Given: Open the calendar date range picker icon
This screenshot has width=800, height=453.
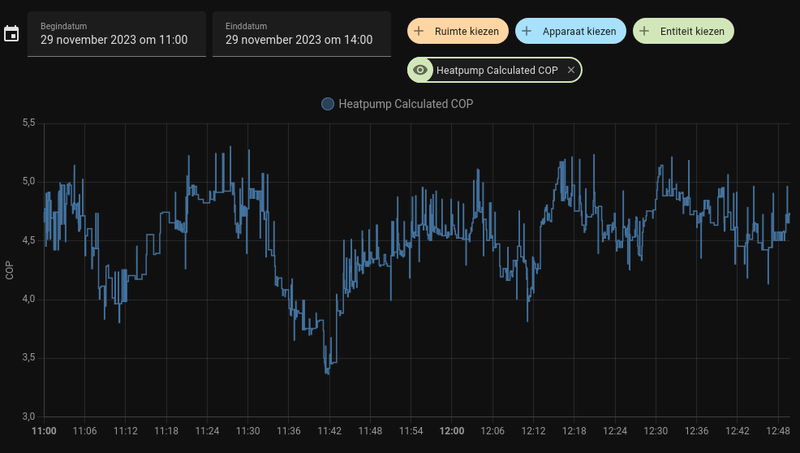Looking at the screenshot, I should (x=11, y=34).
